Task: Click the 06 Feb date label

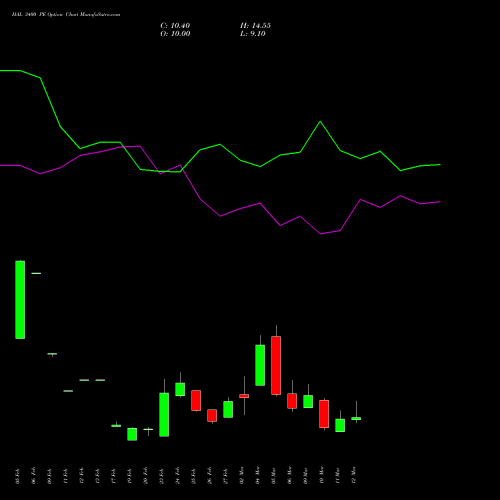Action: [34, 476]
